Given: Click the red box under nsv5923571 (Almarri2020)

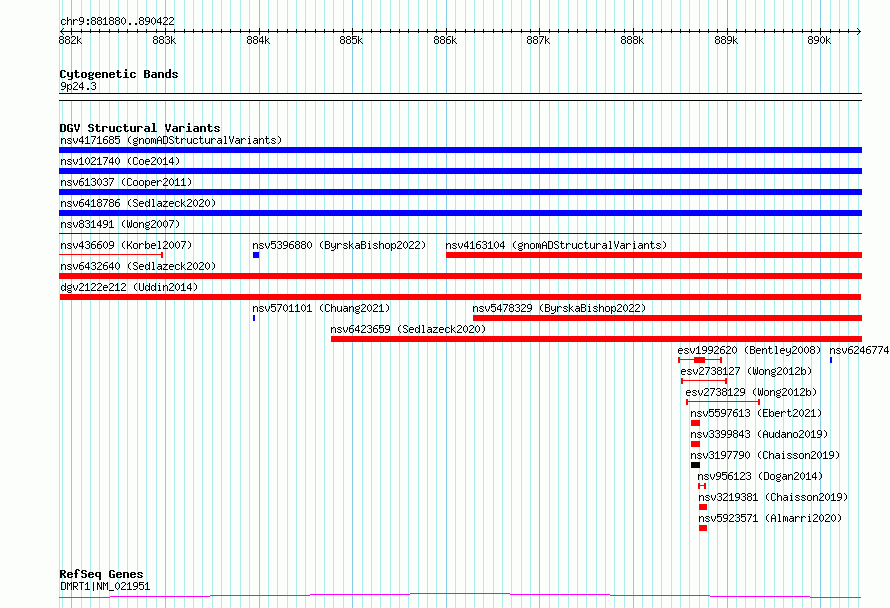Looking at the screenshot, I should [703, 528].
